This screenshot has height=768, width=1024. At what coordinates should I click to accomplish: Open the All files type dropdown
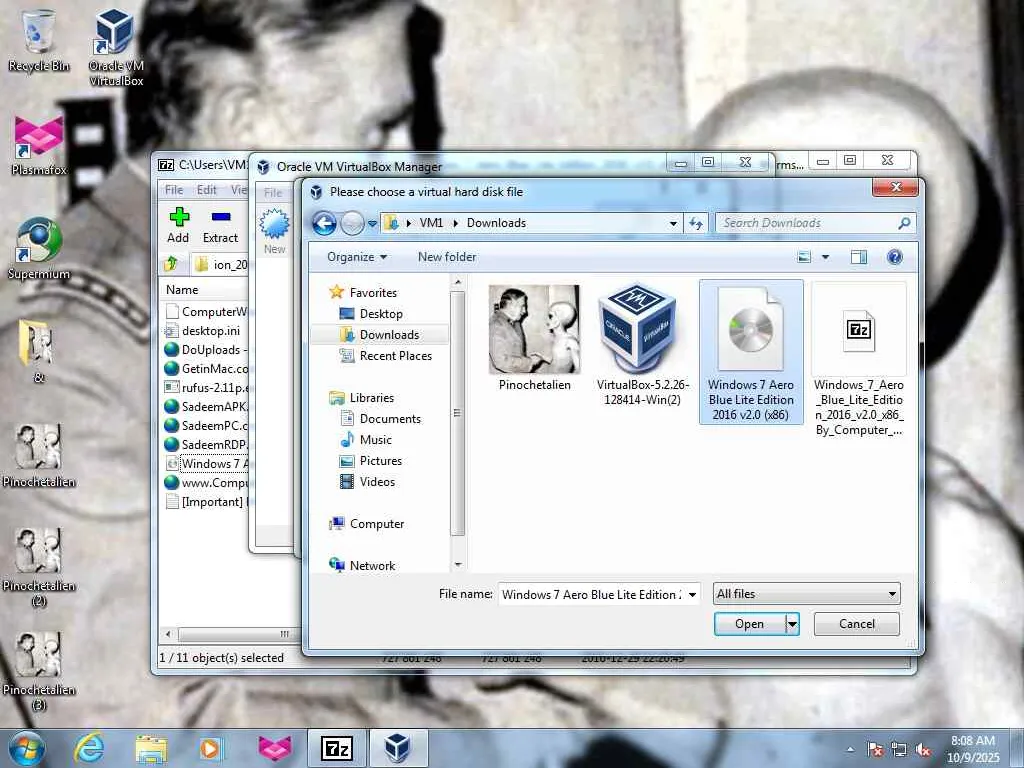coord(807,594)
